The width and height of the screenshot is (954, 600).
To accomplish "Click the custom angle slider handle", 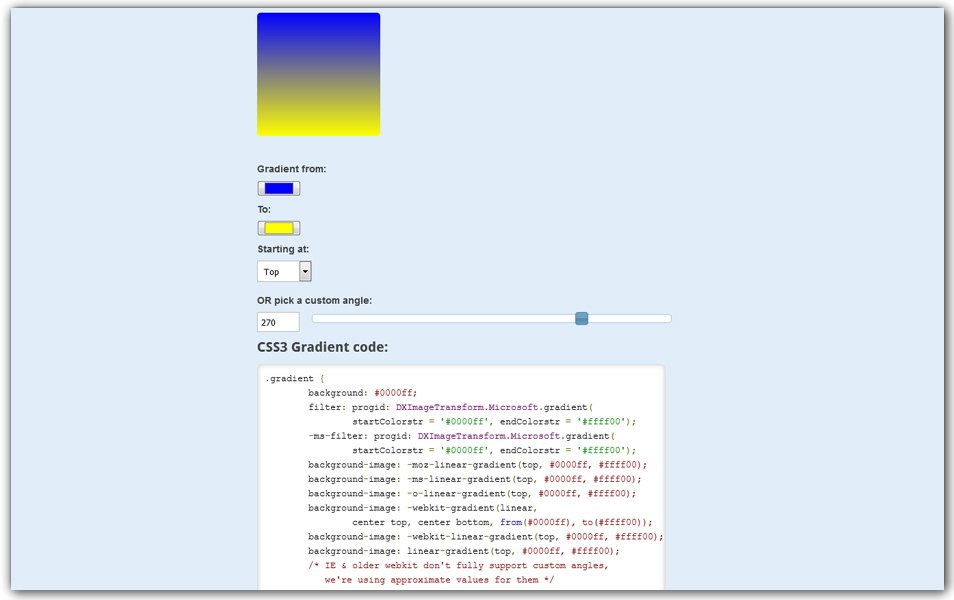I will (x=581, y=318).
